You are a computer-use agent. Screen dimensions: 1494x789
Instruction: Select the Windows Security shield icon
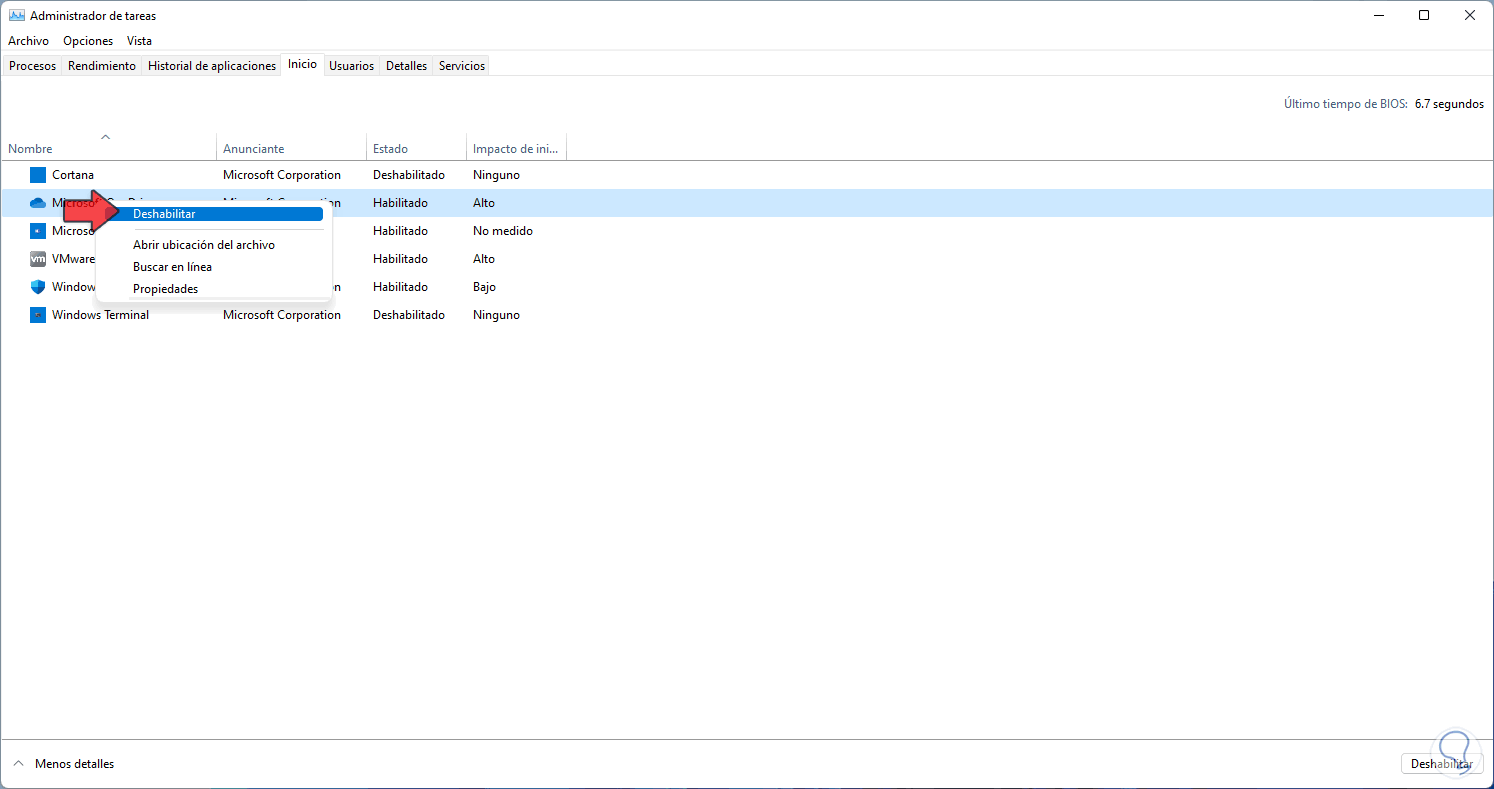tap(38, 287)
